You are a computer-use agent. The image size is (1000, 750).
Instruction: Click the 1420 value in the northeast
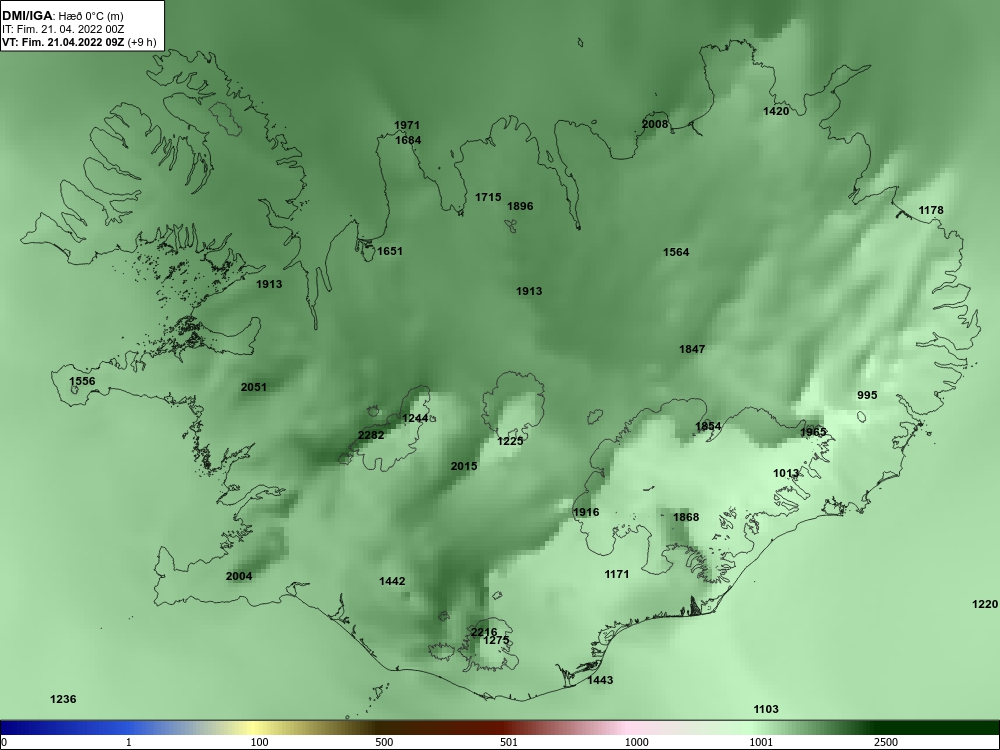[x=776, y=112]
